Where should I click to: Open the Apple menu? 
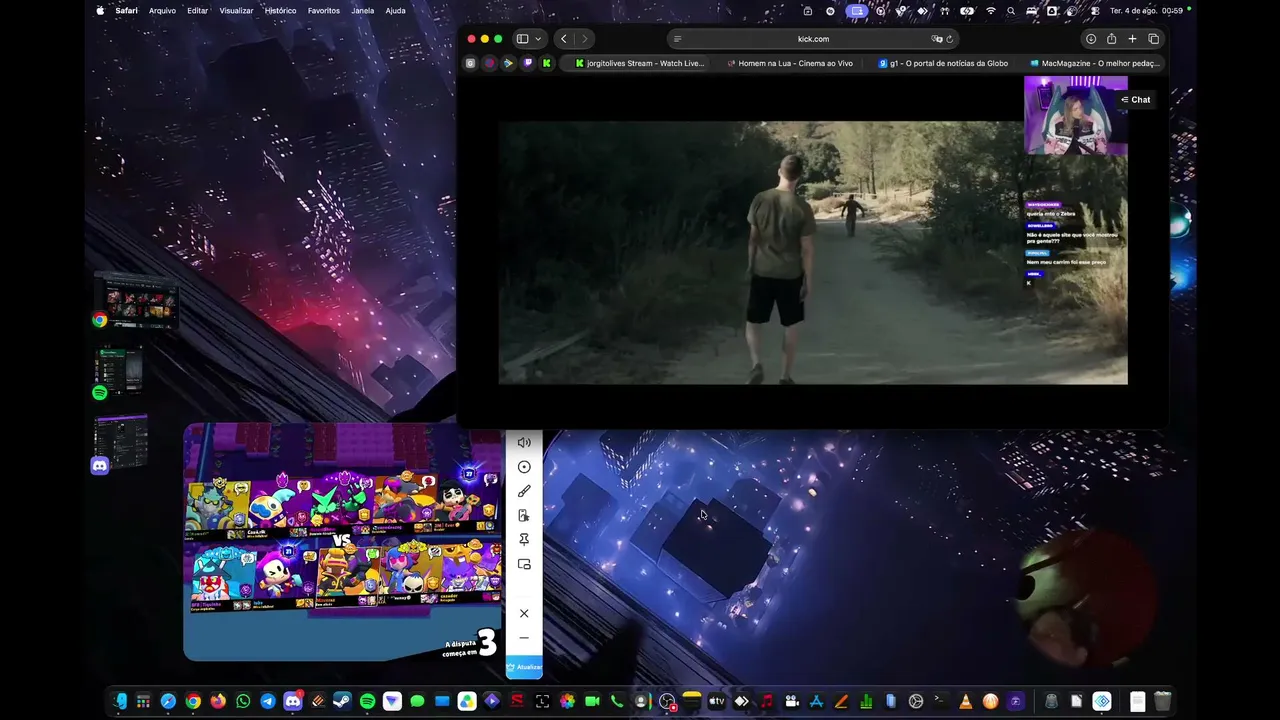click(x=100, y=11)
